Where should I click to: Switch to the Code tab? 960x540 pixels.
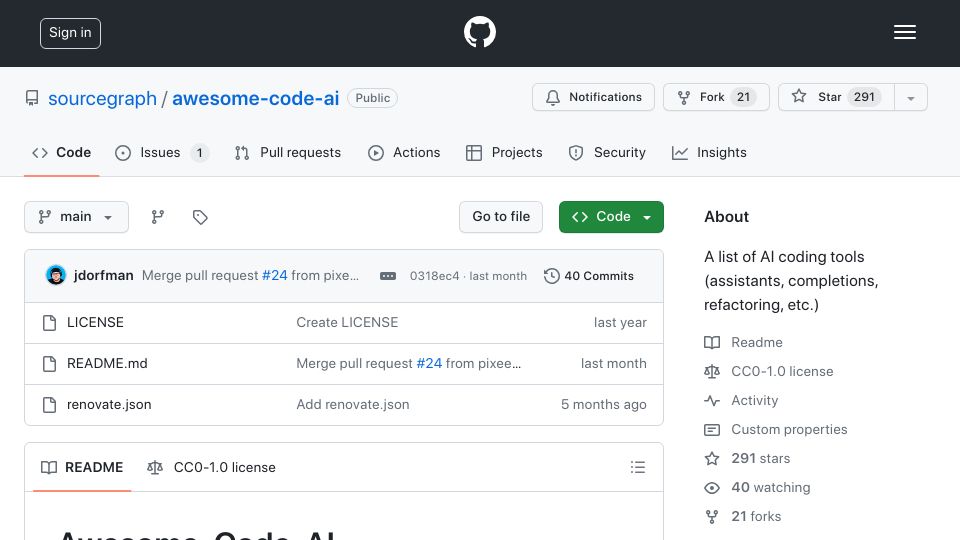[61, 152]
